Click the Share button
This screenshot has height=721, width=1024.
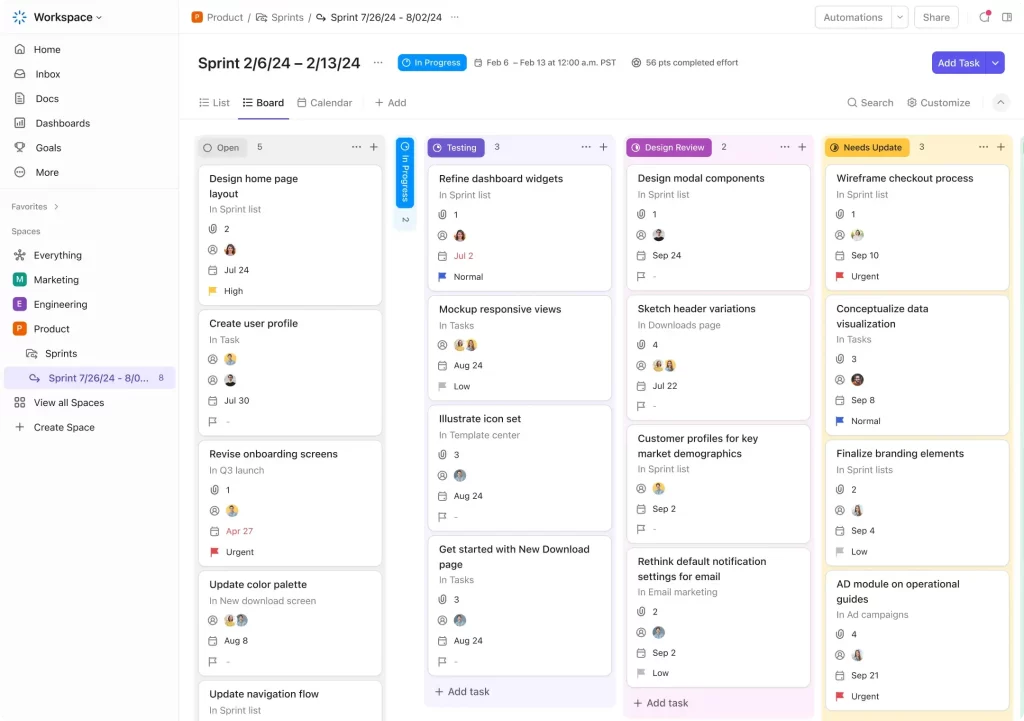point(936,17)
